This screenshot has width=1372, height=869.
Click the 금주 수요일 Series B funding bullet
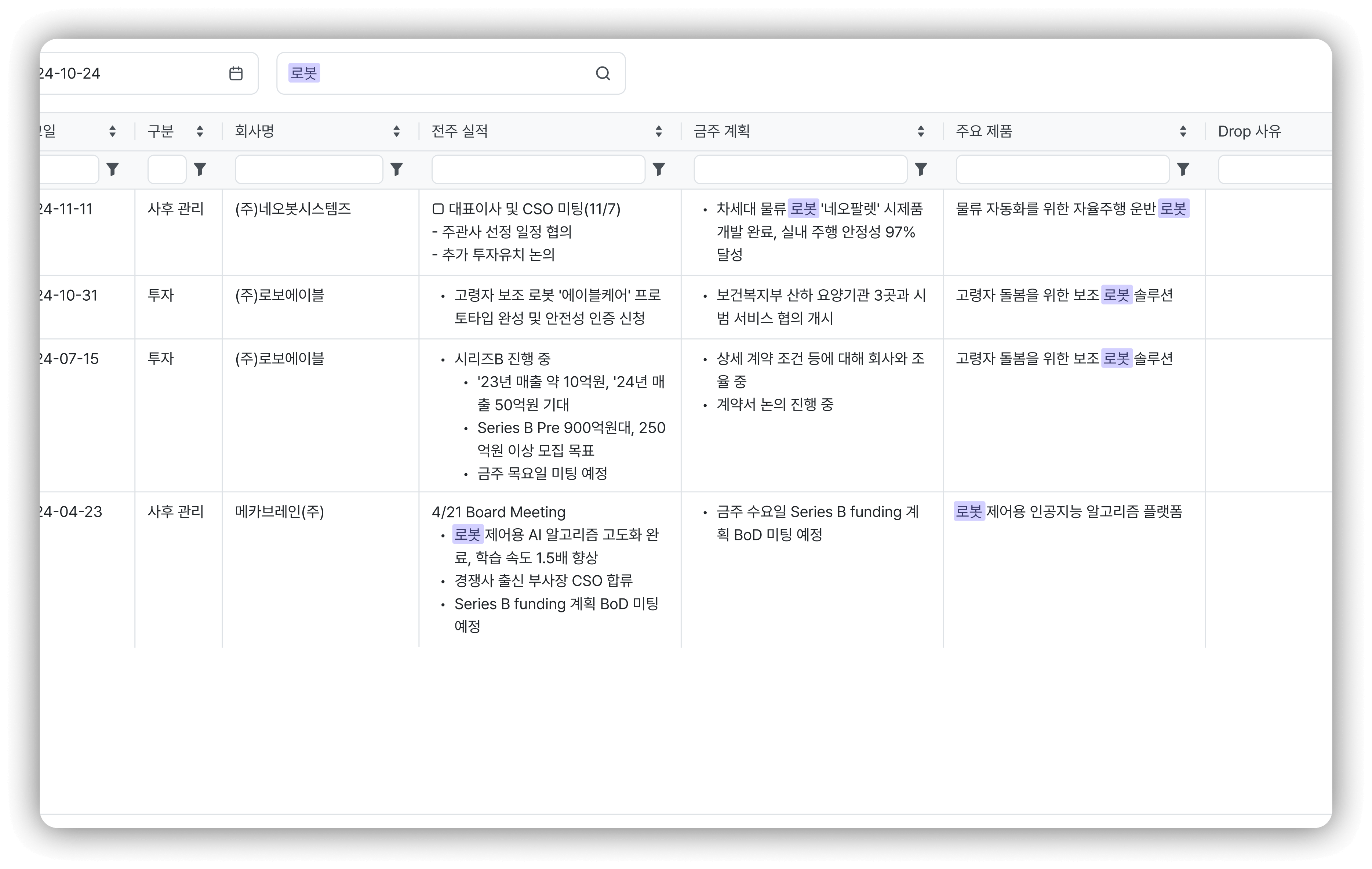(818, 524)
